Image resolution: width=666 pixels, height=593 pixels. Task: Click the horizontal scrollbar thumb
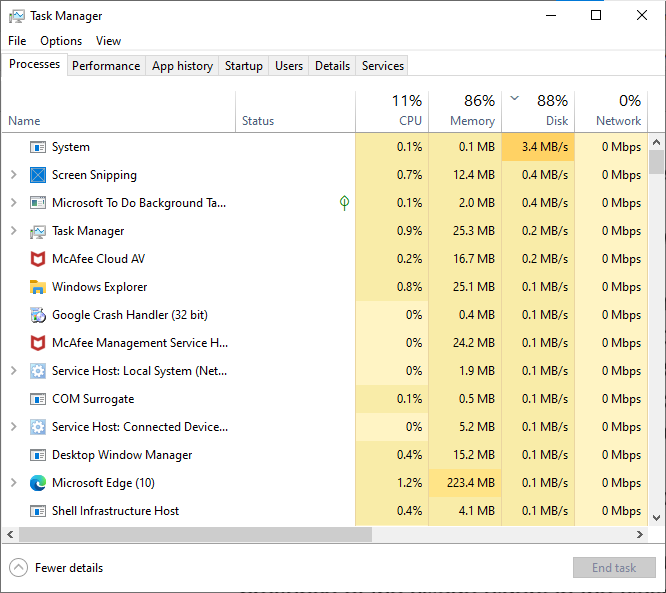[195, 535]
